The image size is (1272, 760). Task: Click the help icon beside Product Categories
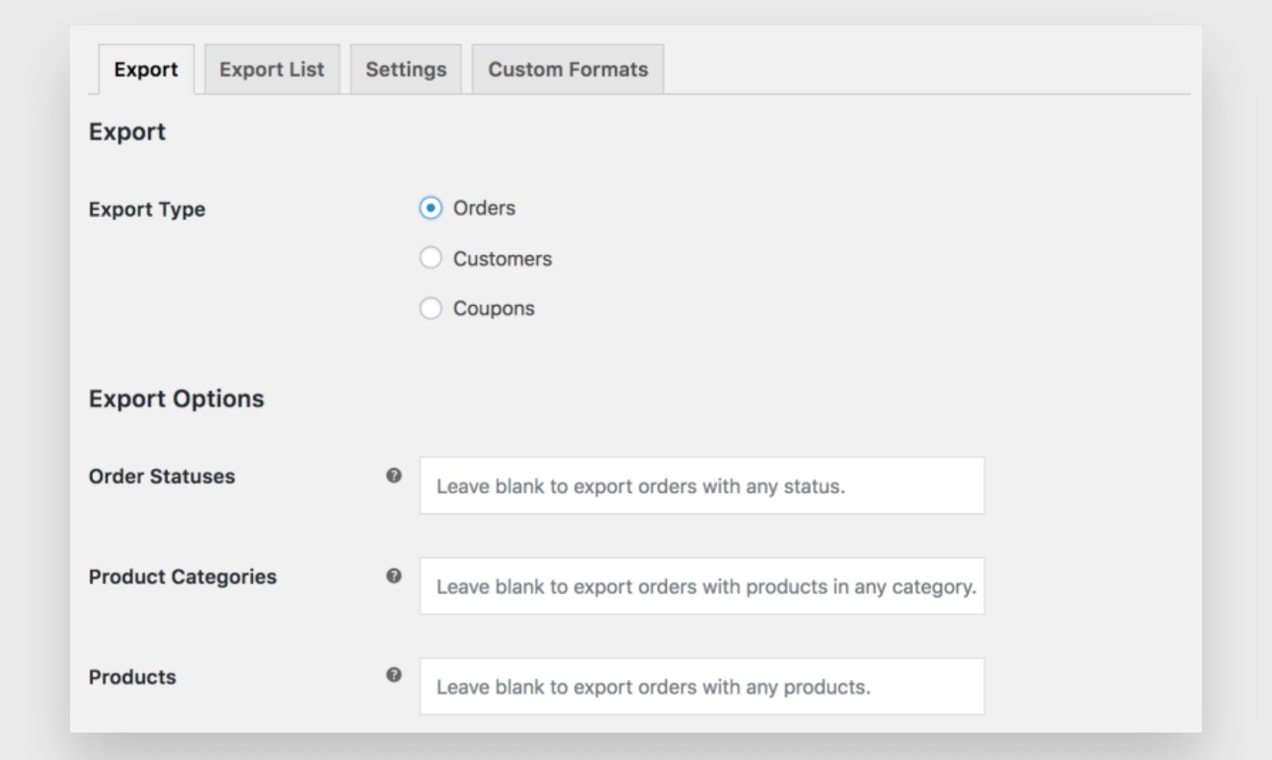(394, 576)
